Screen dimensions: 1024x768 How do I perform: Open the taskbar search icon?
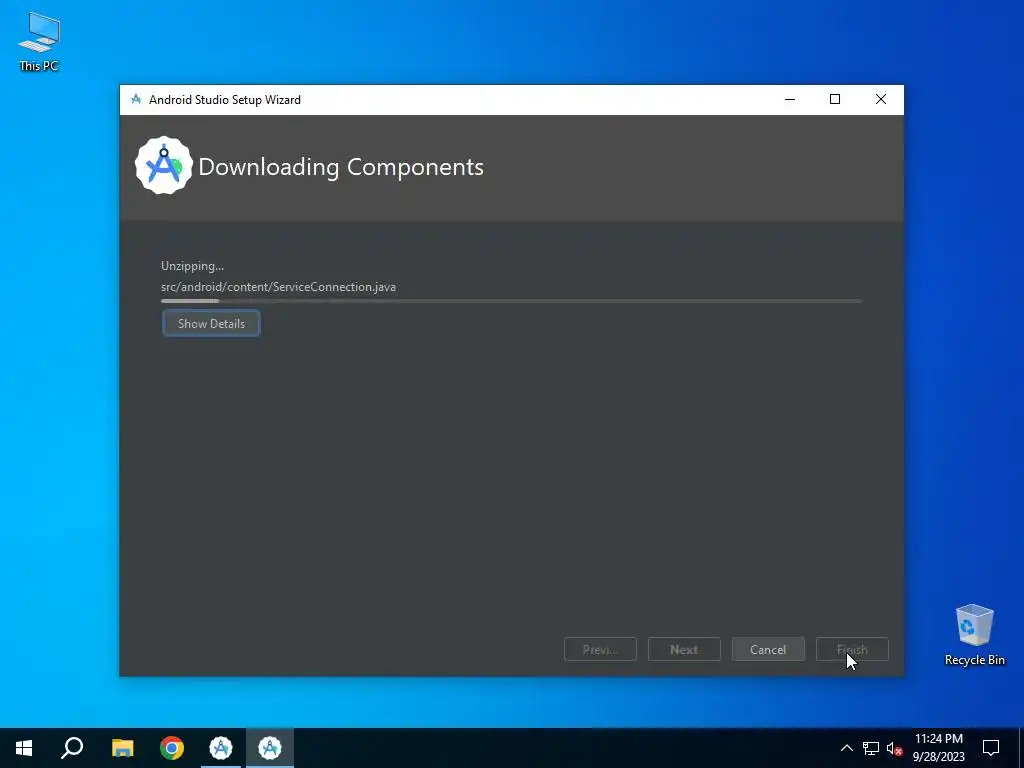pos(72,748)
